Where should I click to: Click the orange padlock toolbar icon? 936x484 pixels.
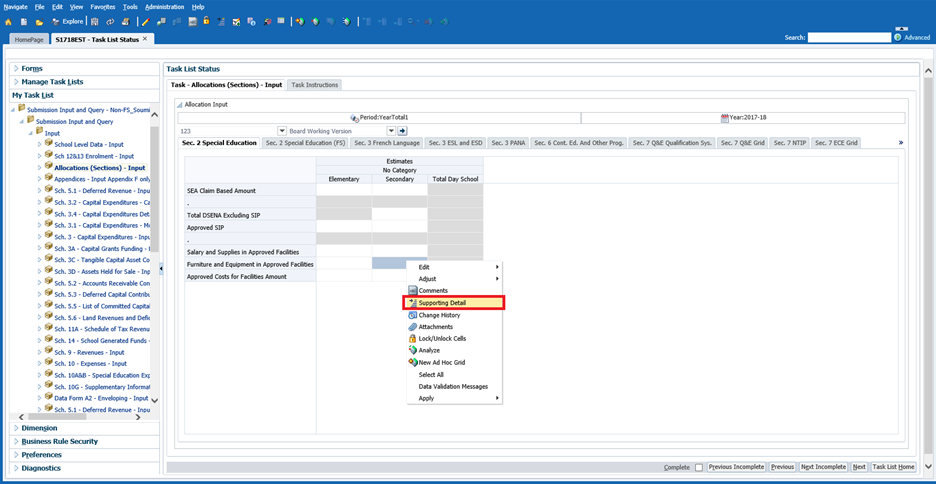click(x=207, y=21)
